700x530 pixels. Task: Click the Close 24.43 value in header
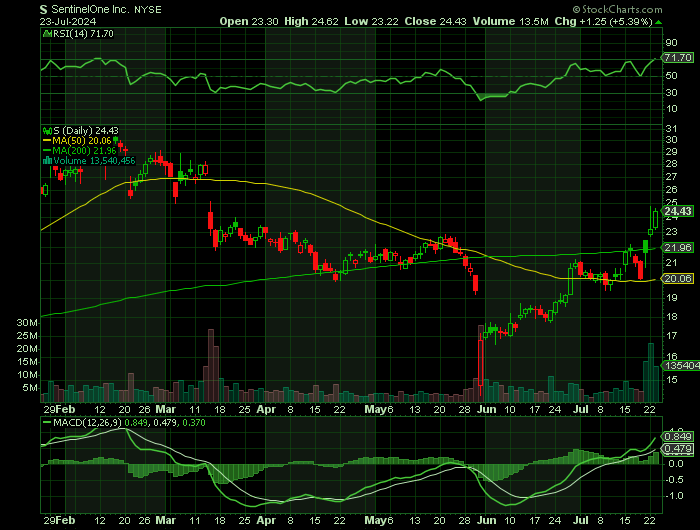point(436,21)
